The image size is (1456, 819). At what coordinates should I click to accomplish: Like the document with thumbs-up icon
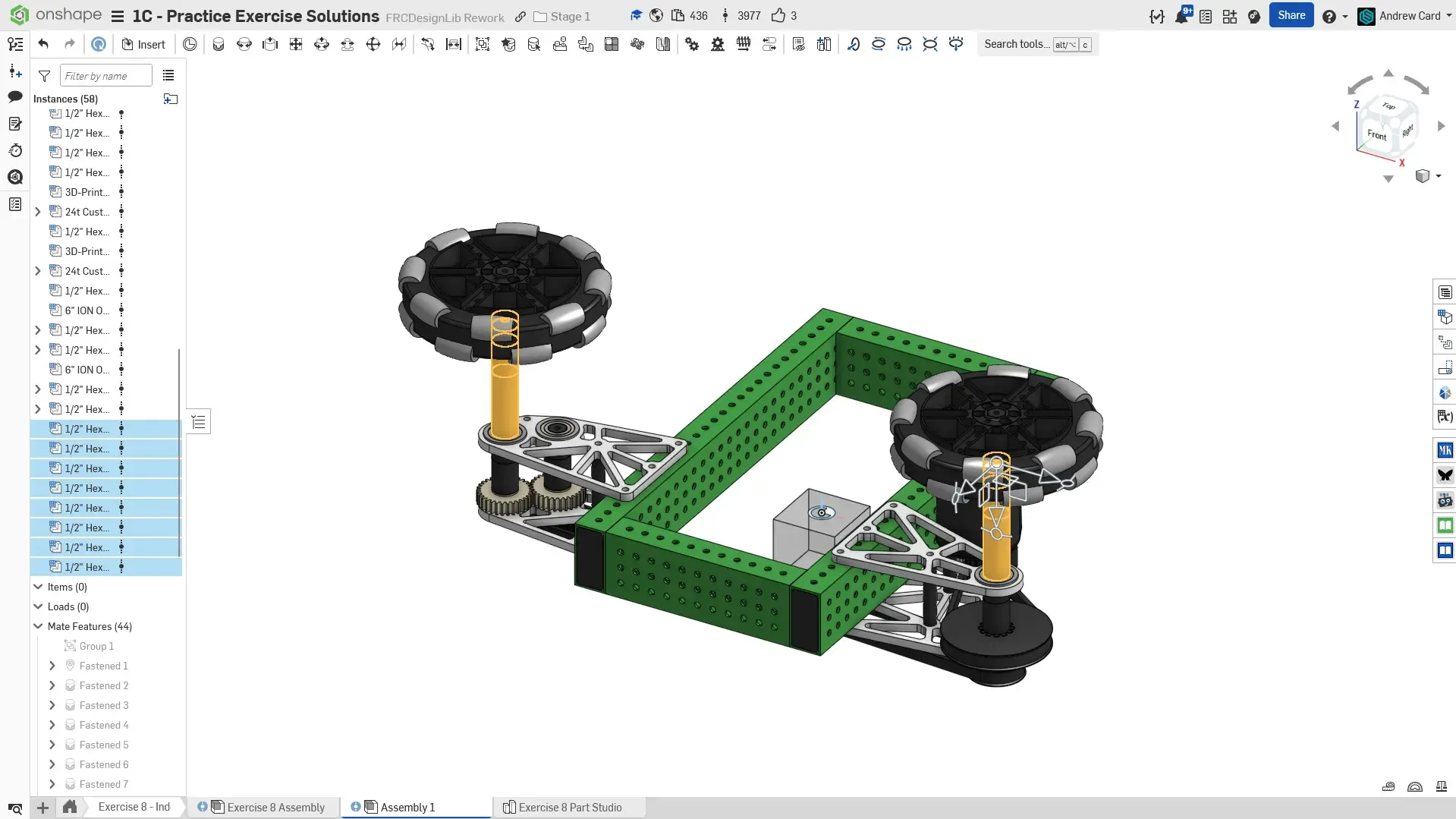pos(778,16)
